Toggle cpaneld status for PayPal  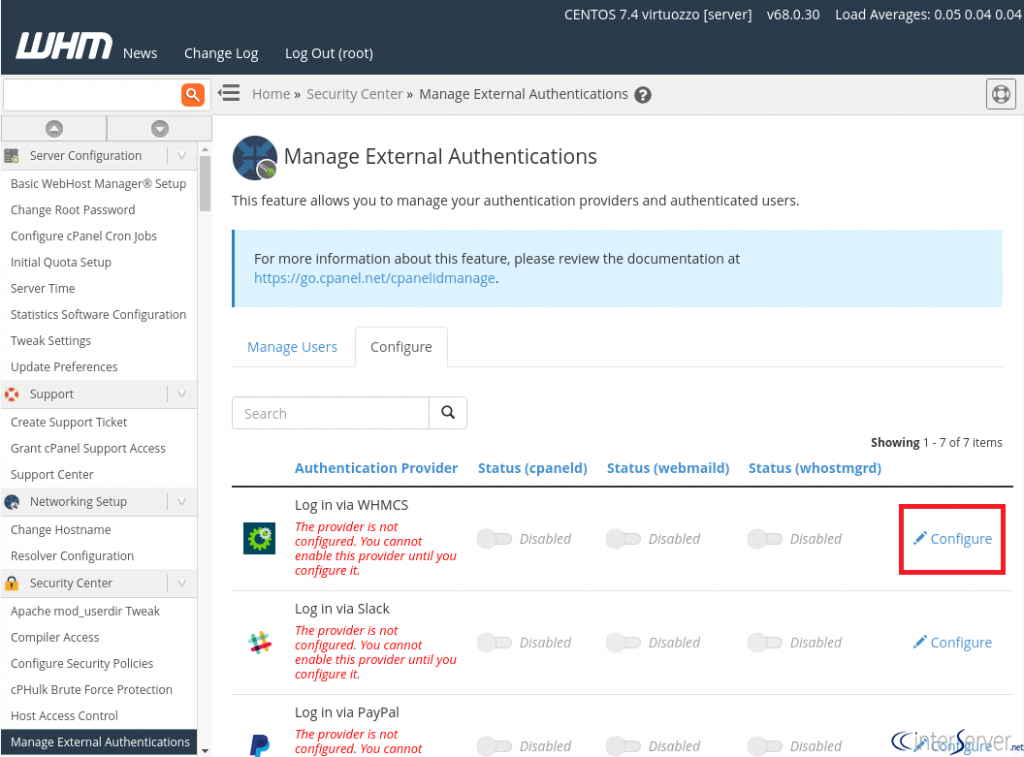[494, 746]
